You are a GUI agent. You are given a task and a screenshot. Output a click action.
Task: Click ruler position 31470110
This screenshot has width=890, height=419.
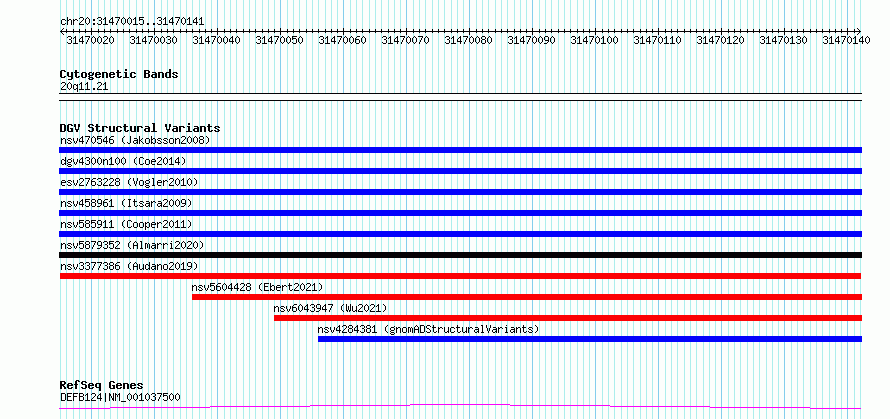[657, 40]
